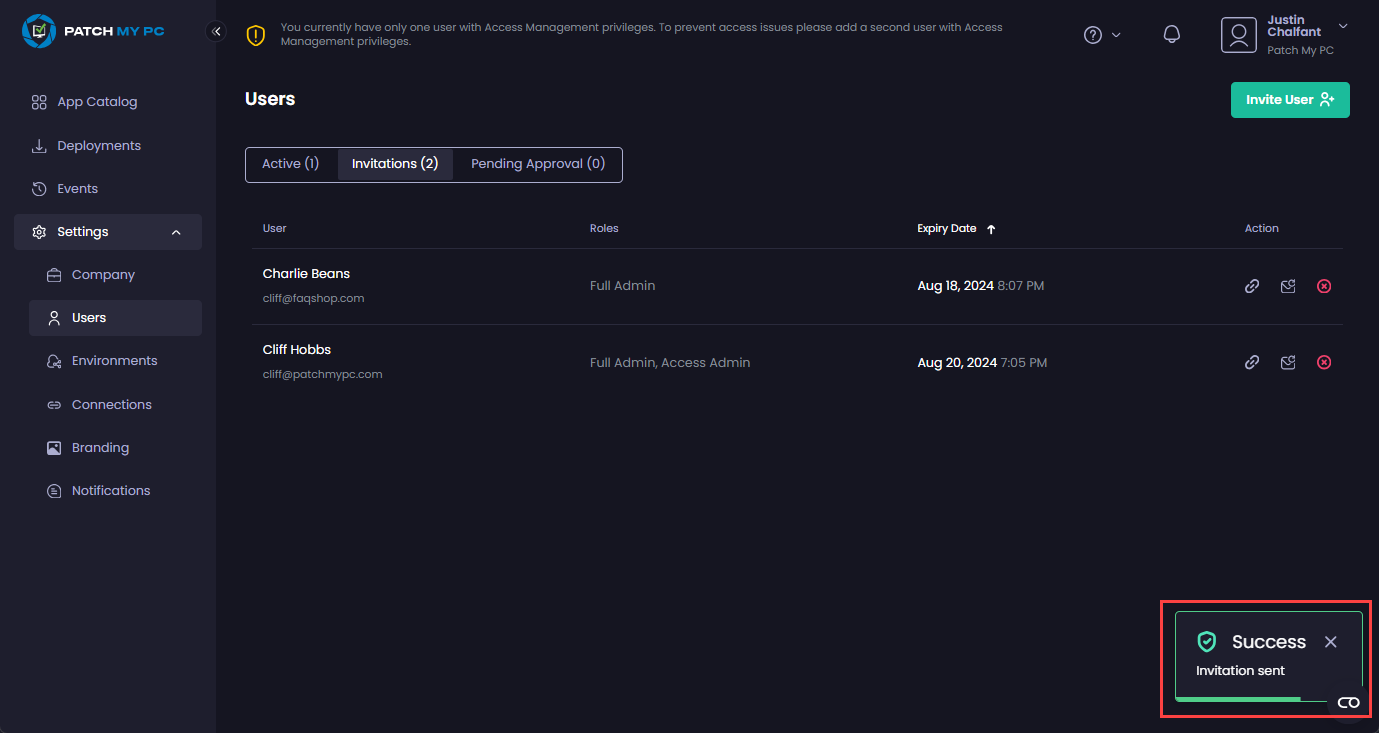Toggle the switch below Success toast

[1348, 703]
